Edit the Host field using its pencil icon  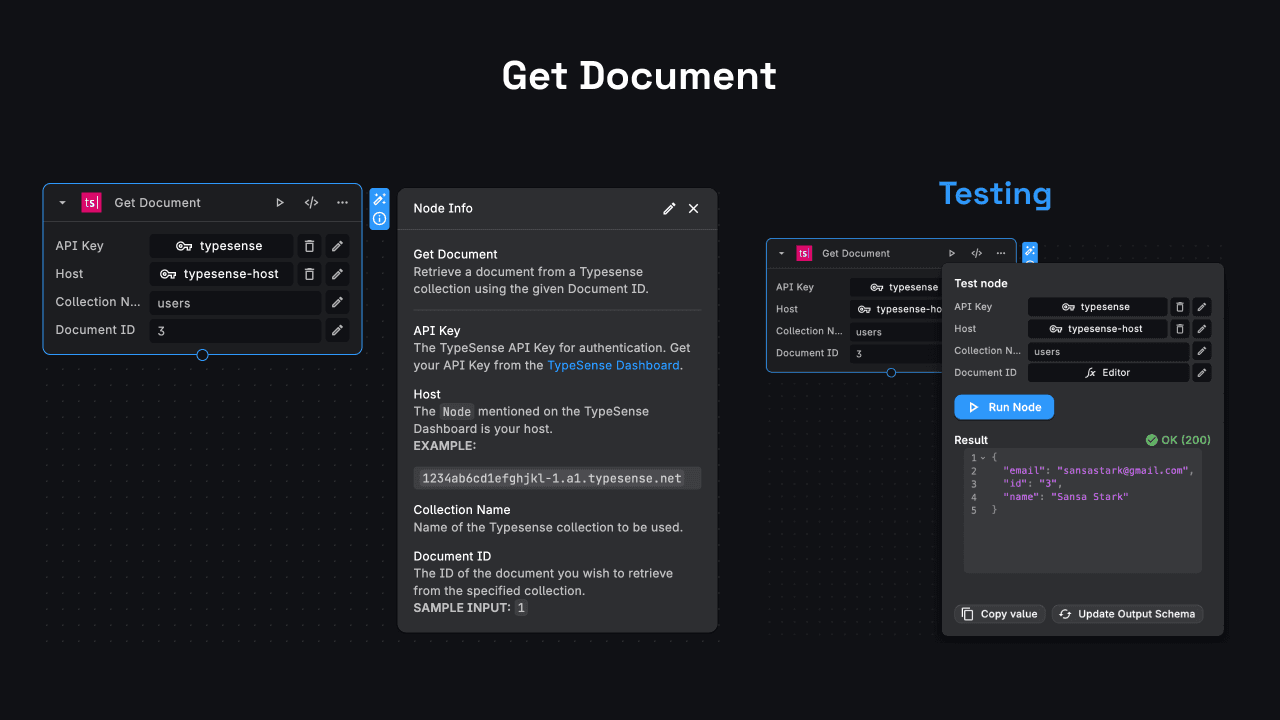337,273
